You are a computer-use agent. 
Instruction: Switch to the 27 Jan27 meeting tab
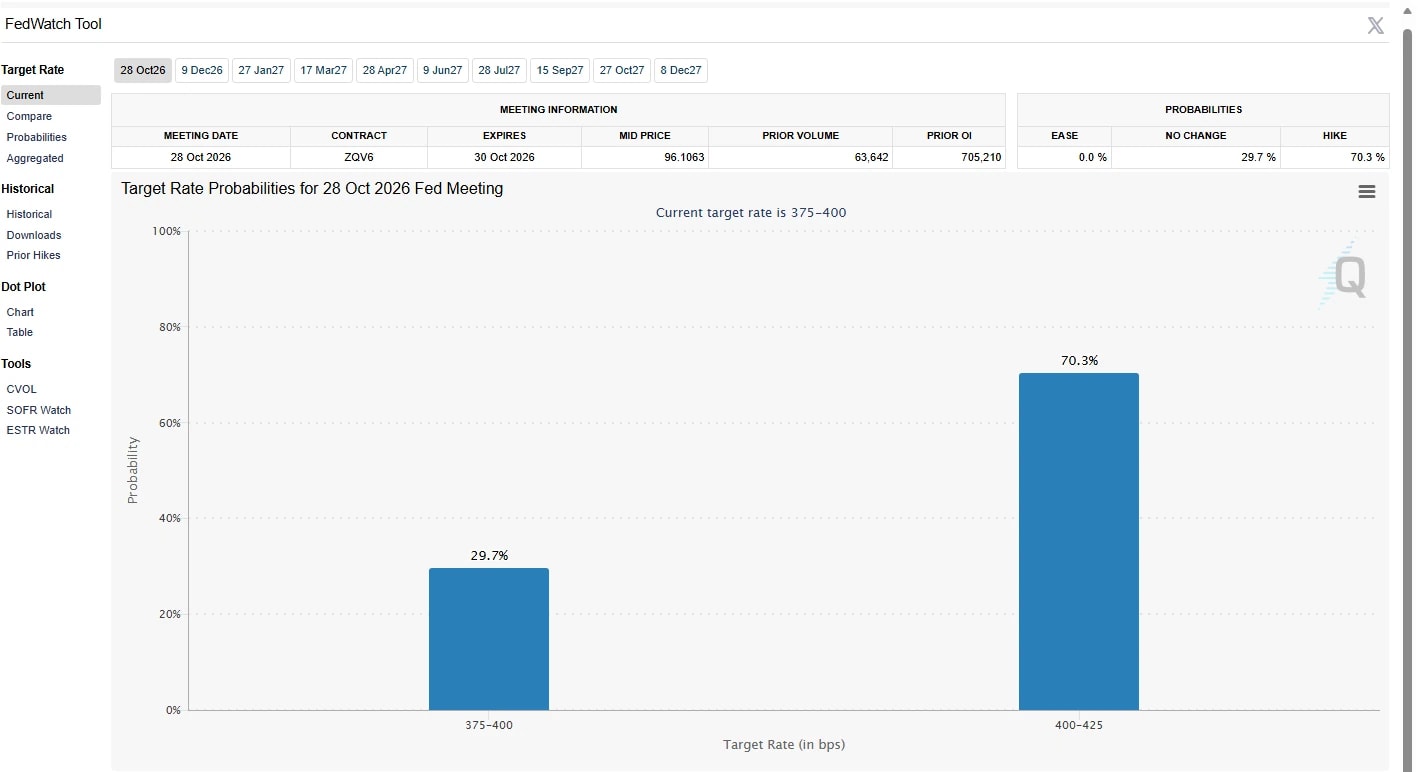coord(261,70)
